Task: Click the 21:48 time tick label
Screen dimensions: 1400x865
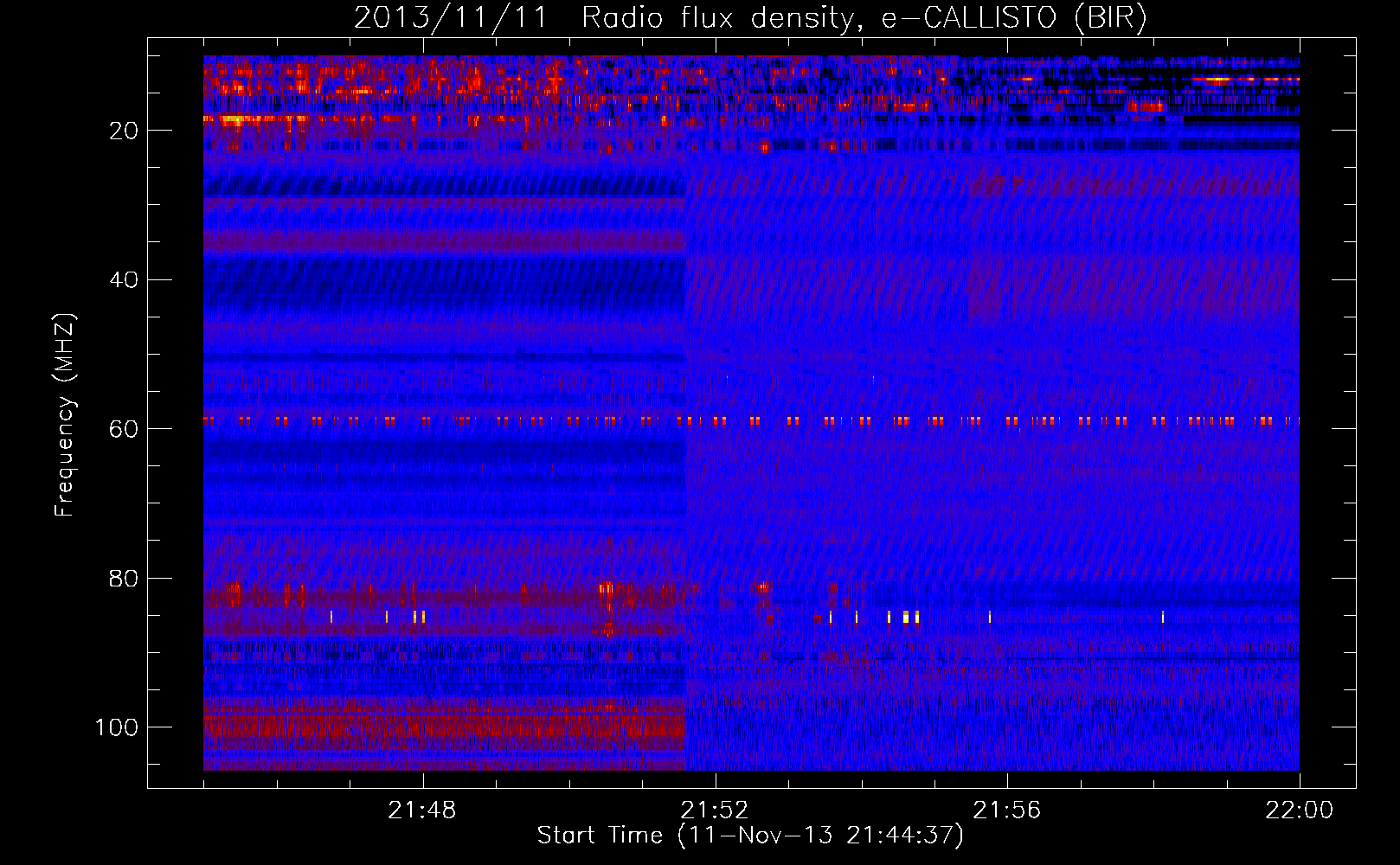Action: pos(422,811)
